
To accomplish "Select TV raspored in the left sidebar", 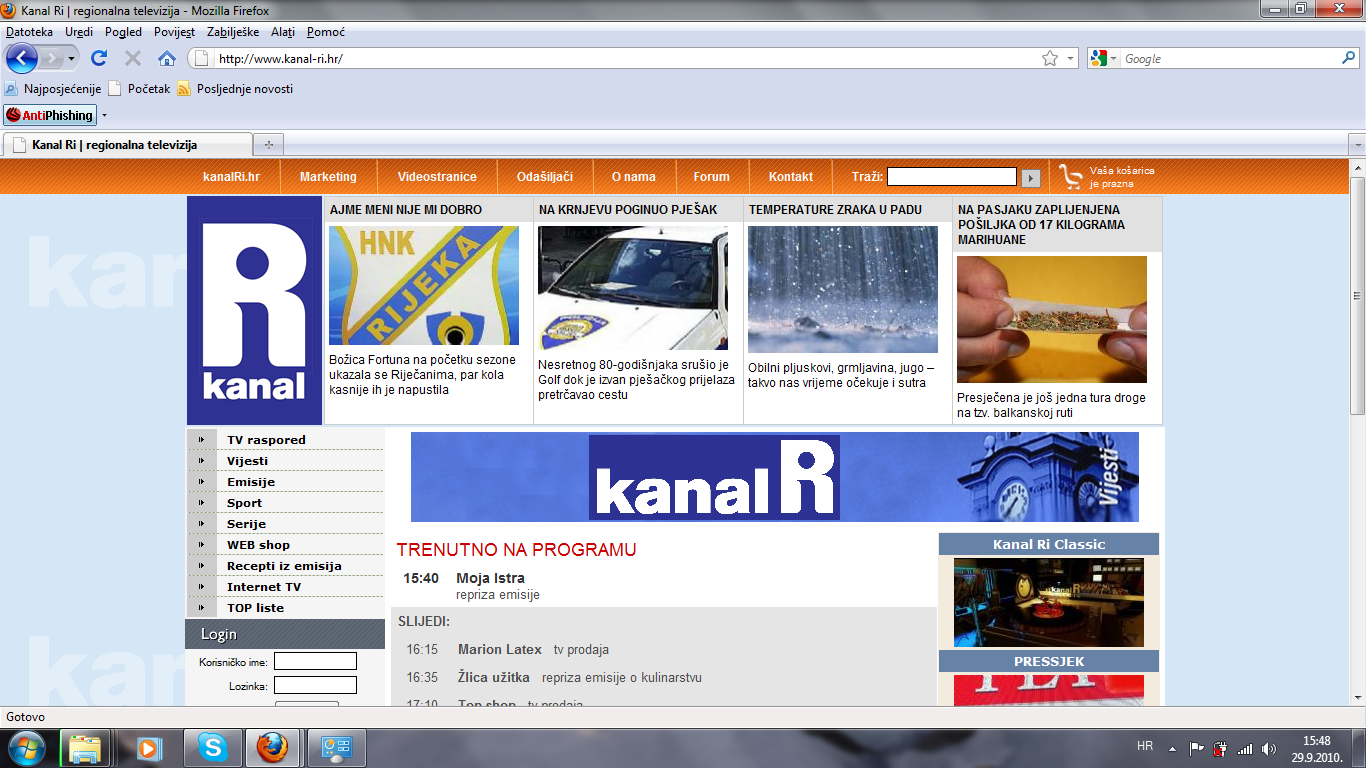I will point(266,440).
